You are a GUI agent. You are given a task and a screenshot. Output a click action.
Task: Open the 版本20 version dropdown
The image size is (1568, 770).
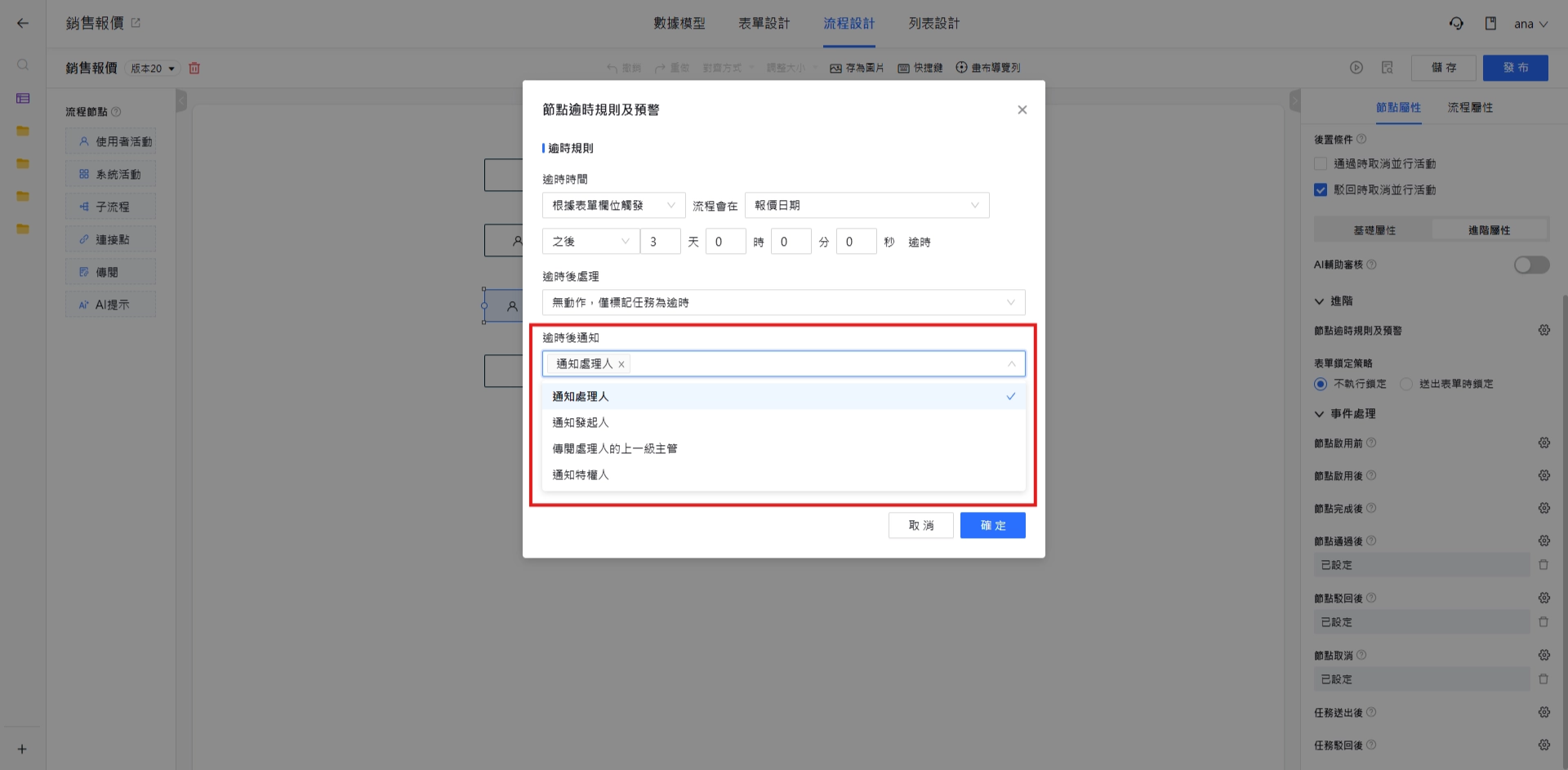(x=153, y=69)
